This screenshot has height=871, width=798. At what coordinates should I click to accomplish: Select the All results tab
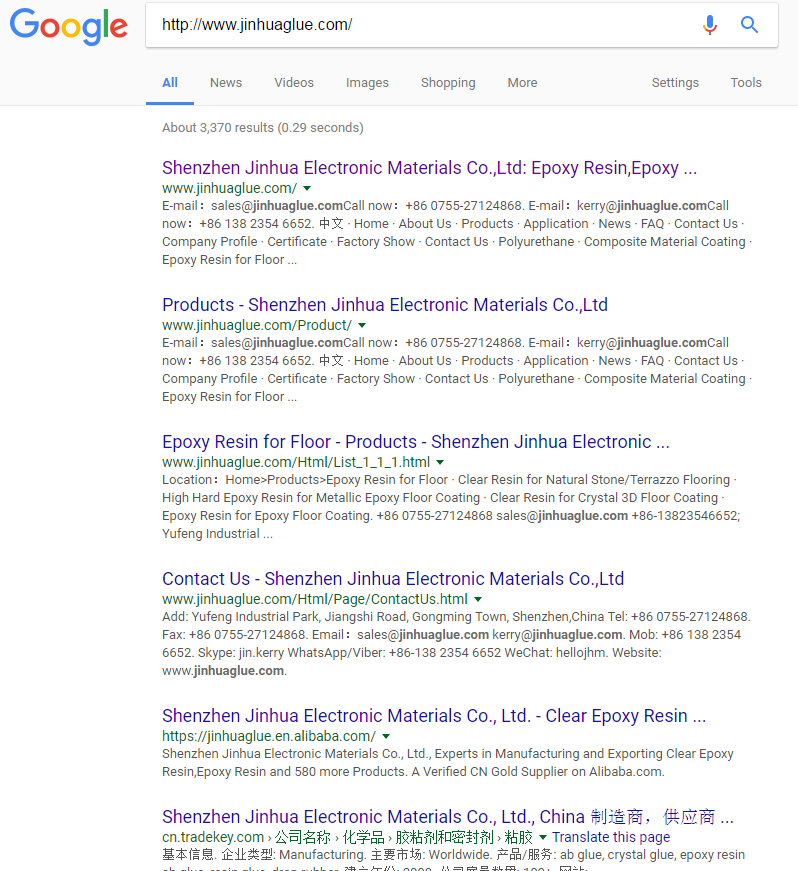point(170,83)
